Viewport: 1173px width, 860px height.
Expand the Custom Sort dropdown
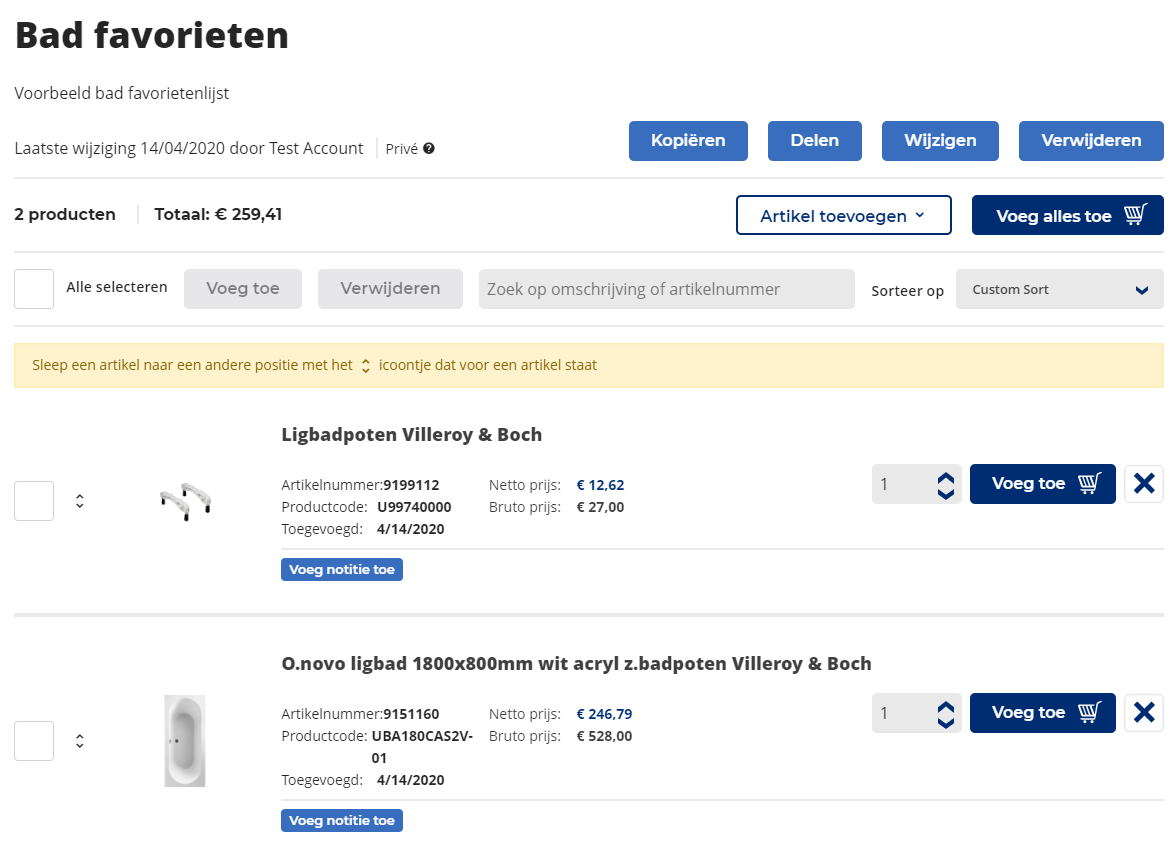[x=1059, y=290]
